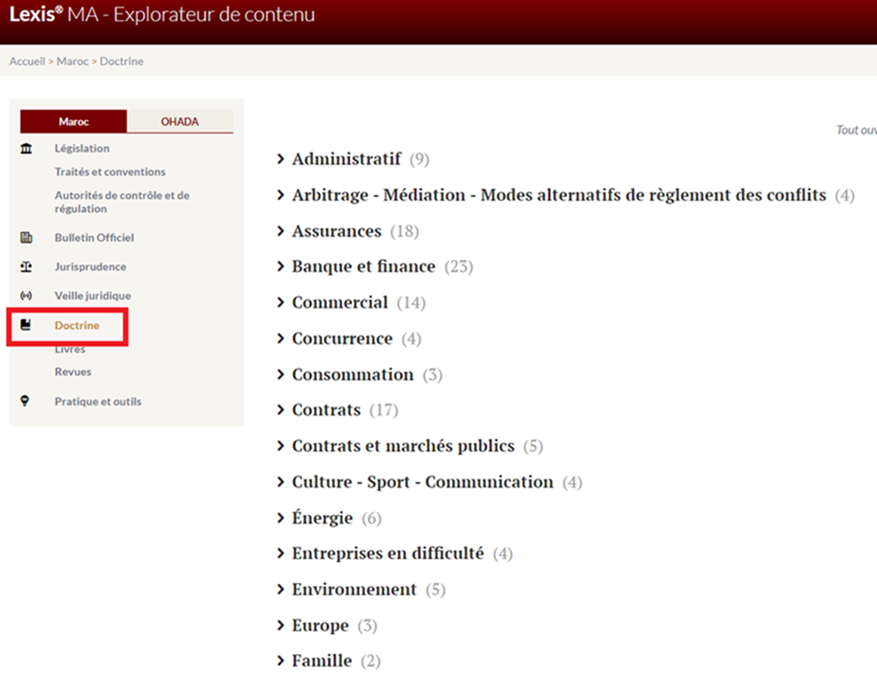Open the Culture - Sport - Communication title
Screen dimensions: 877x686
pyautogui.click(x=423, y=481)
